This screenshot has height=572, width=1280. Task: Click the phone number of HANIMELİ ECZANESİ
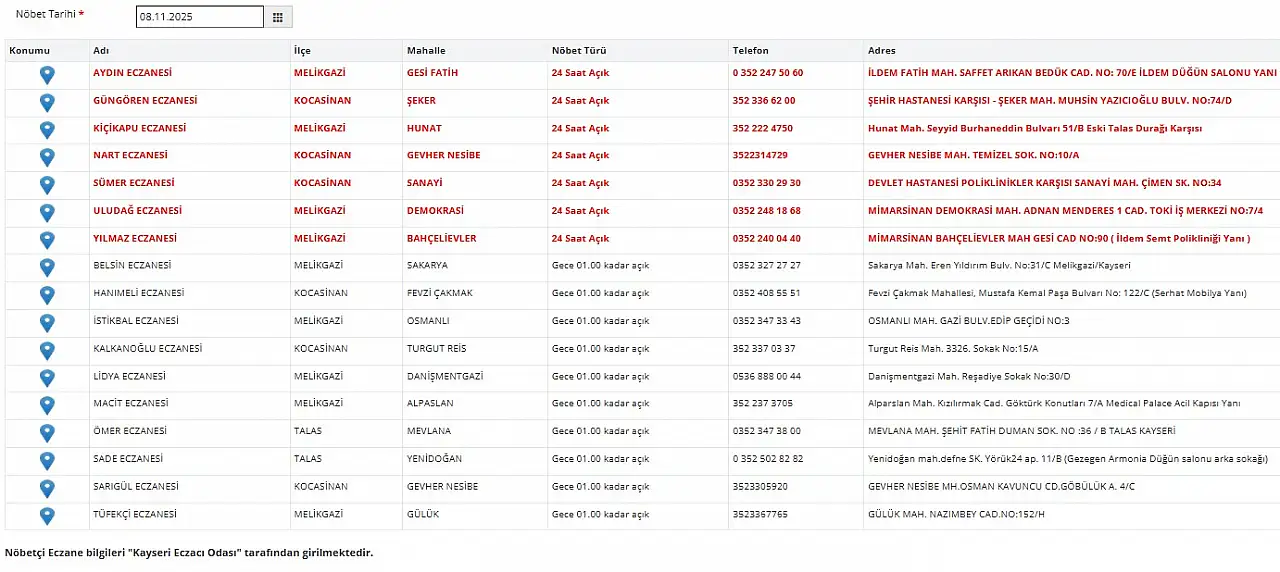click(x=766, y=294)
